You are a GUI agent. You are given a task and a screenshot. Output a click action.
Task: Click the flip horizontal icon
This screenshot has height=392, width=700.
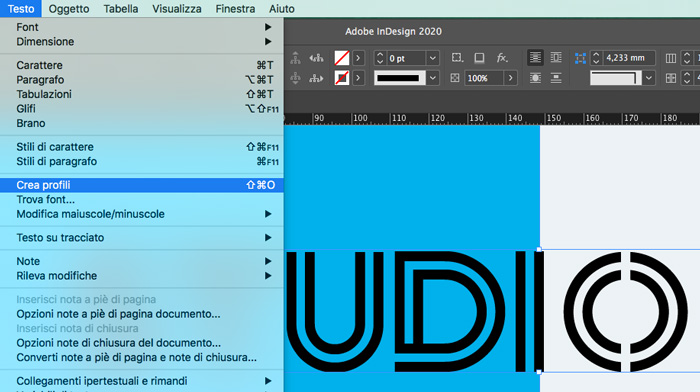pyautogui.click(x=316, y=58)
